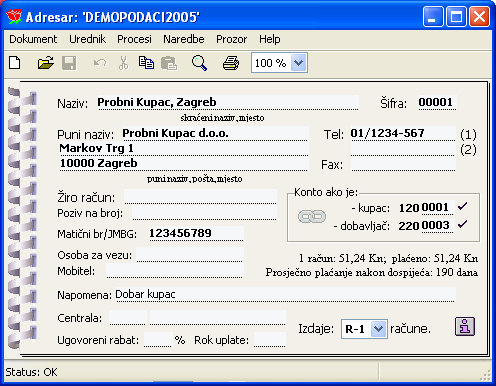Click the New document toolbar icon

point(15,63)
